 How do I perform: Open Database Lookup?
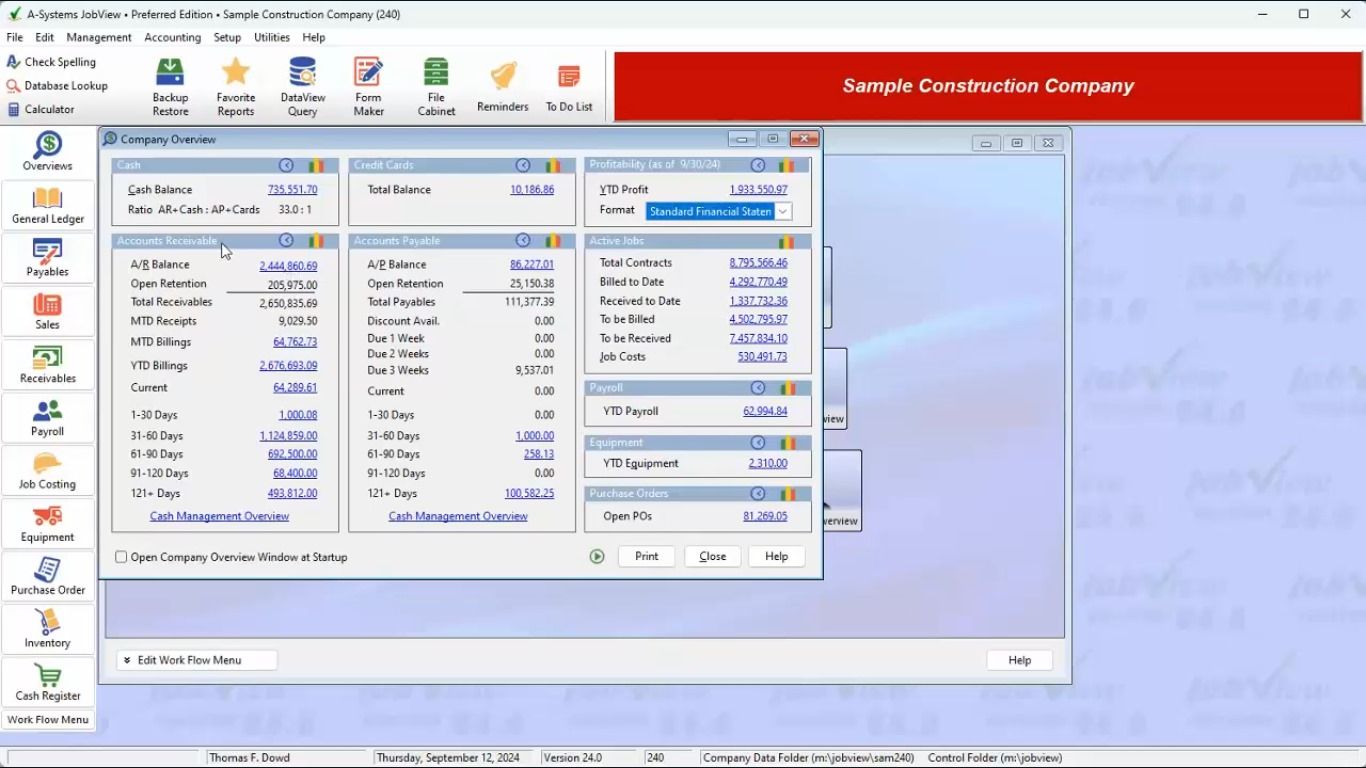57,86
